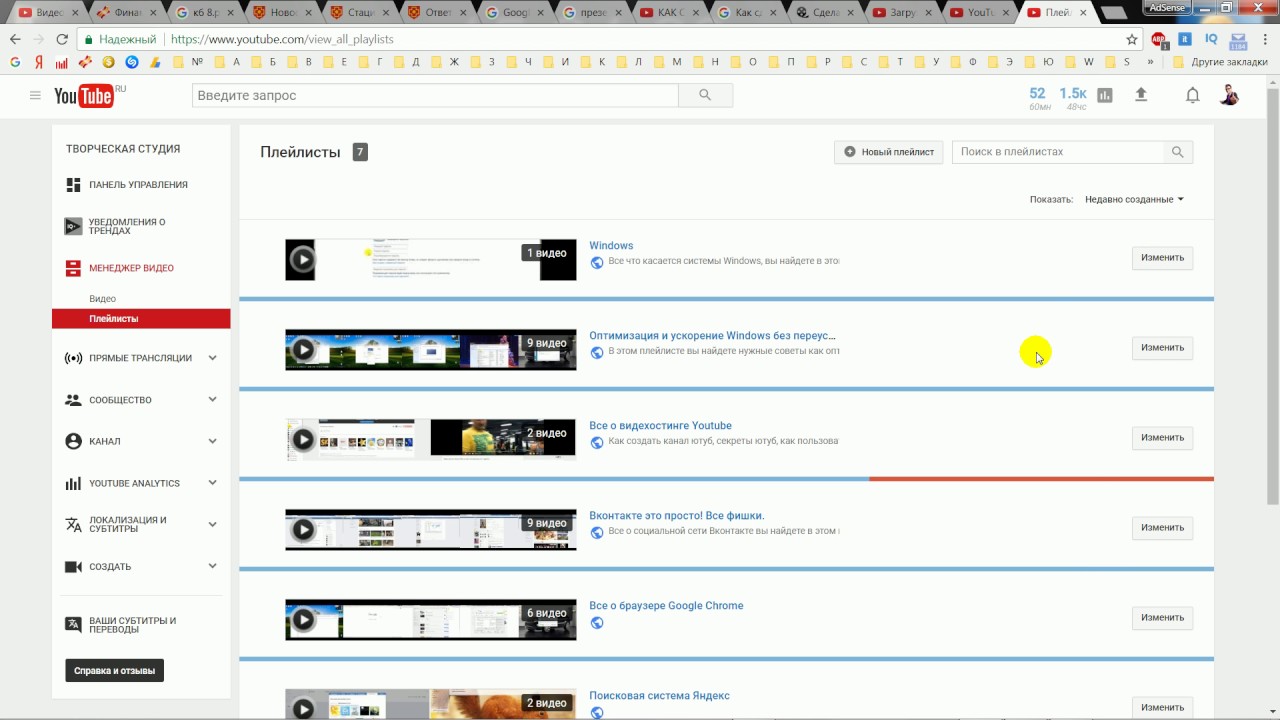Open the Поисковая система Яндекс playlist link

pyautogui.click(x=659, y=696)
